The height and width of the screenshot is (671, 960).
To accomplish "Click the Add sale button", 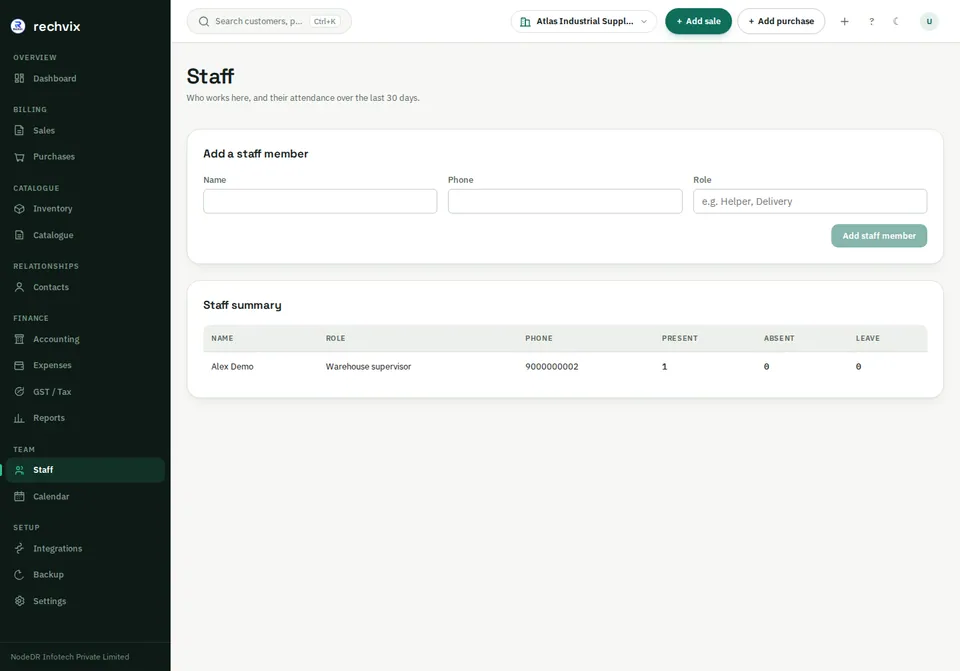I will 698,21.
